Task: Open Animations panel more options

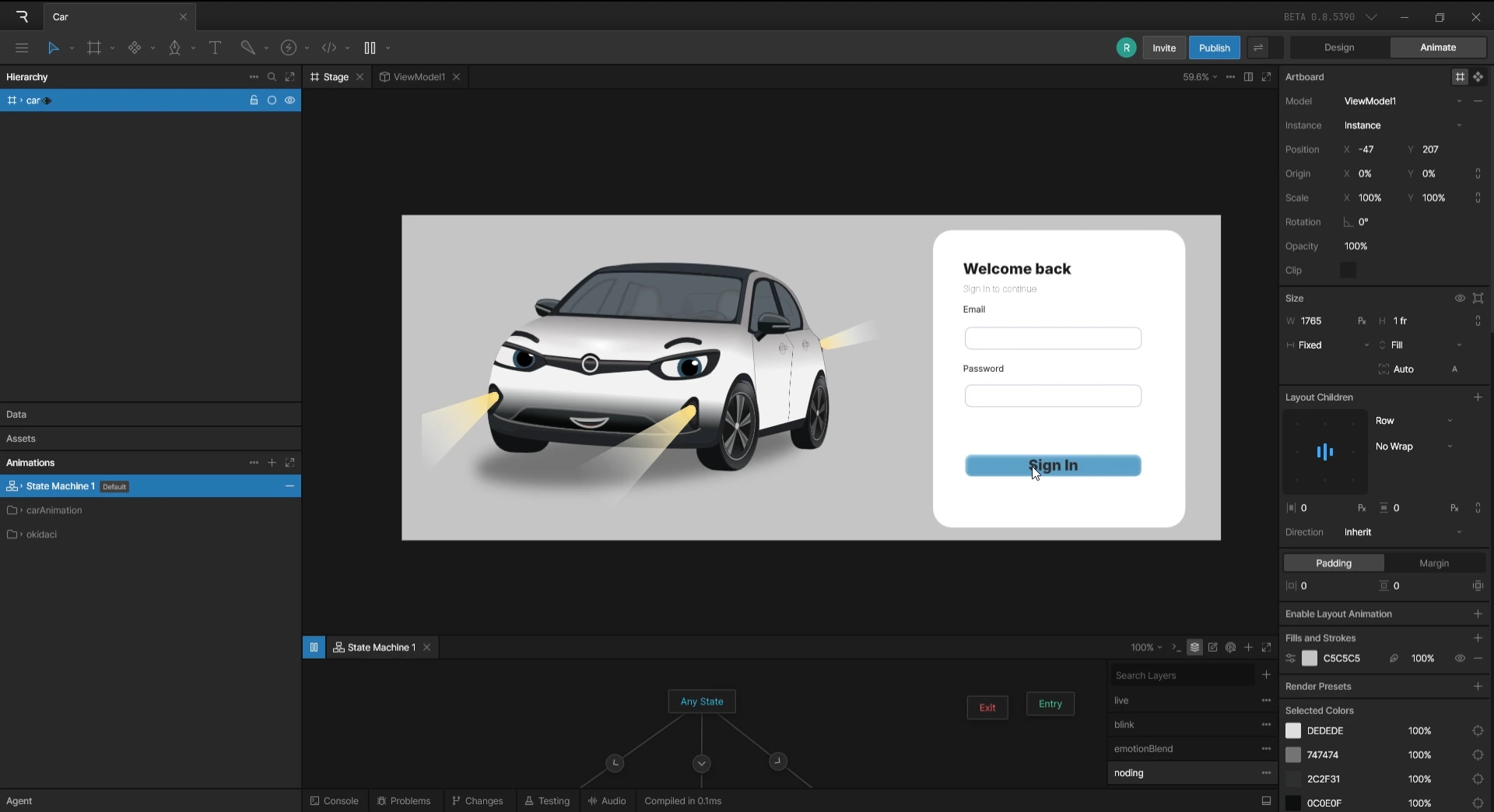Action: 254,463
